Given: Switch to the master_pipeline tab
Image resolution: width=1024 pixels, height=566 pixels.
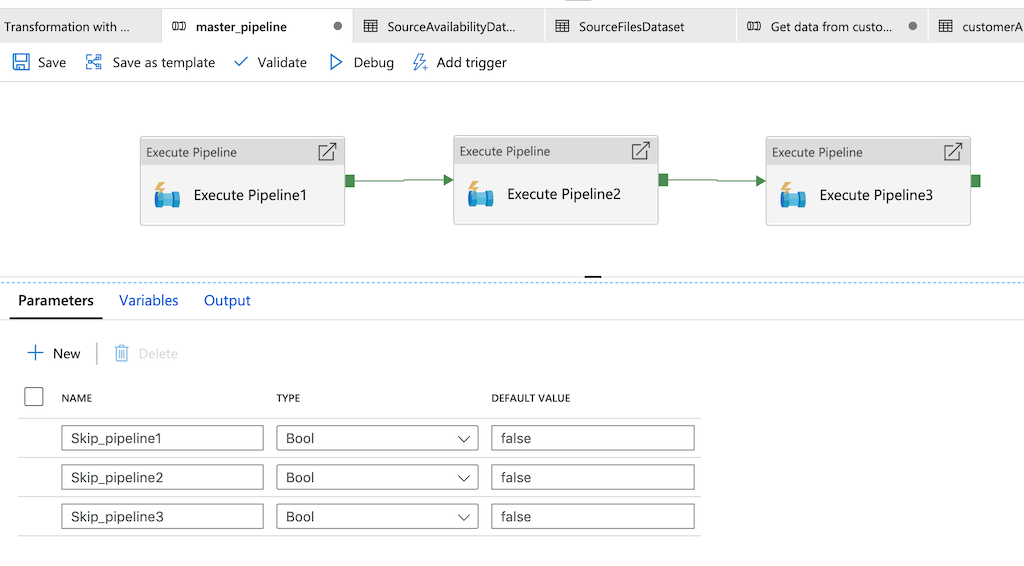Looking at the screenshot, I should [257, 26].
